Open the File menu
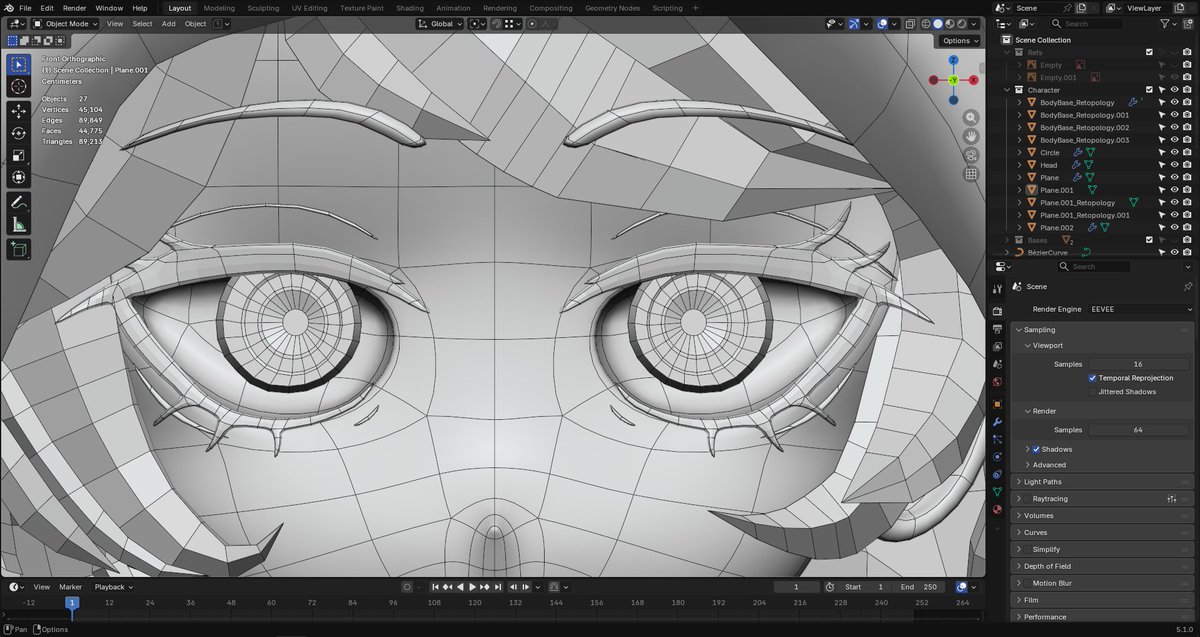The image size is (1200, 637). pos(25,8)
